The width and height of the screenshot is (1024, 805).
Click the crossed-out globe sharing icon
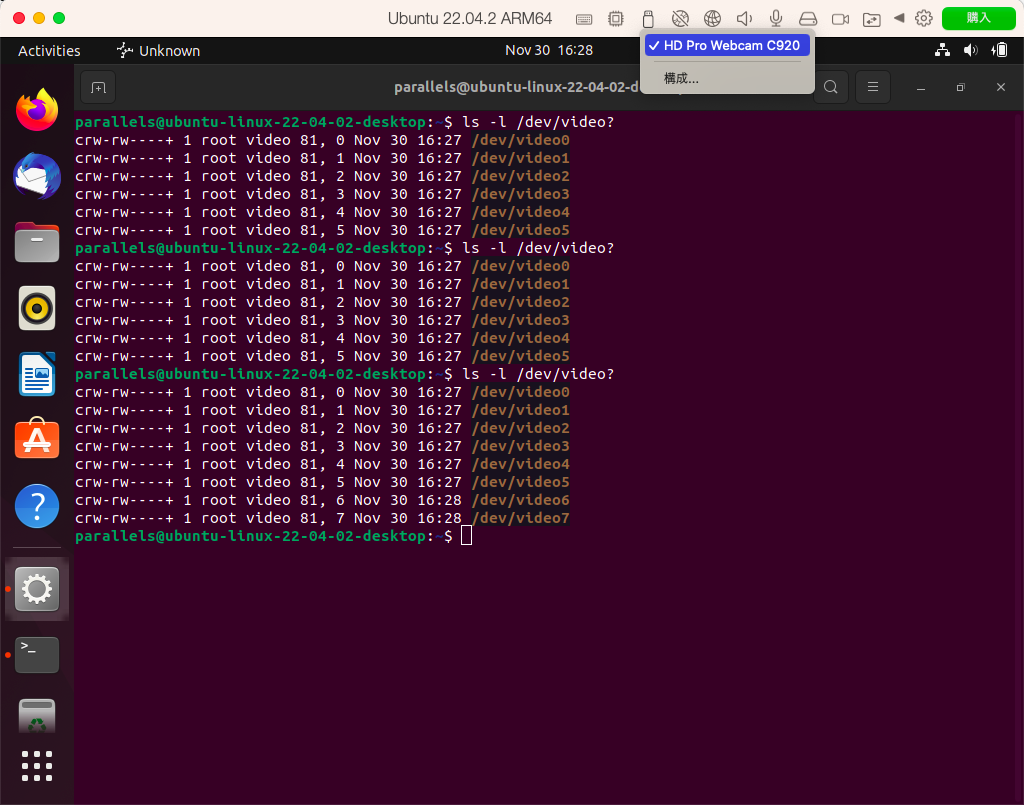680,19
